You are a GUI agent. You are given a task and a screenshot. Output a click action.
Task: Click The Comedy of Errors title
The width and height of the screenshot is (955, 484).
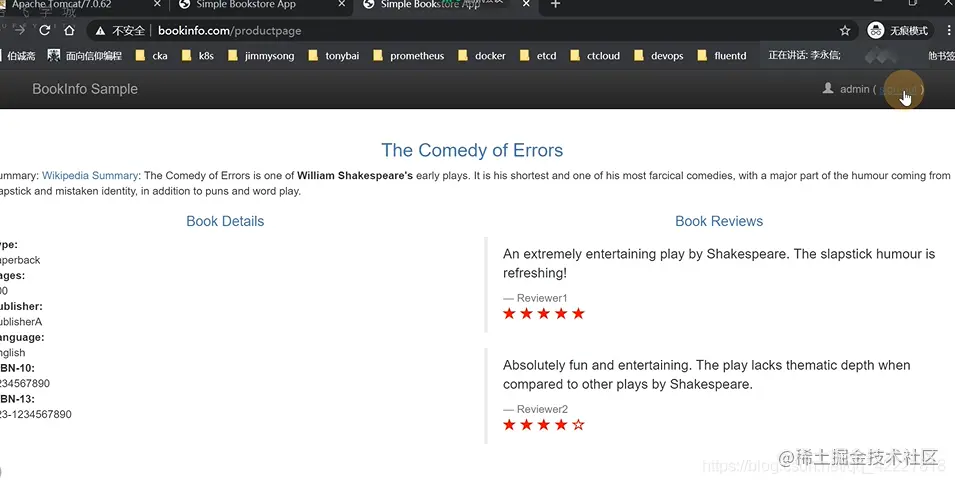[x=472, y=150]
